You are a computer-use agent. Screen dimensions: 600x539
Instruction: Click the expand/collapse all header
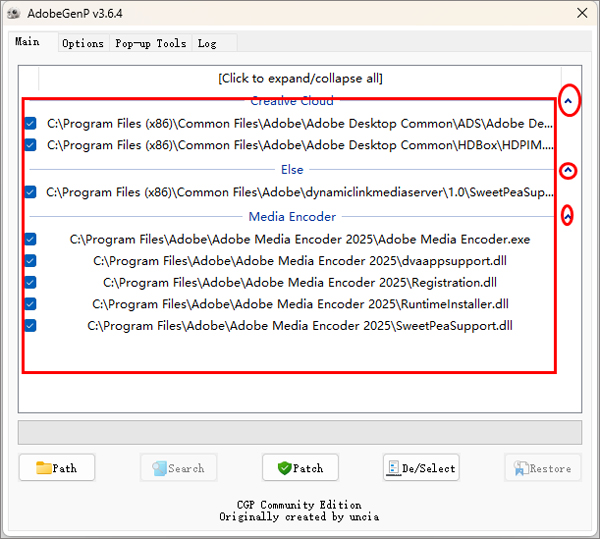[x=300, y=78]
